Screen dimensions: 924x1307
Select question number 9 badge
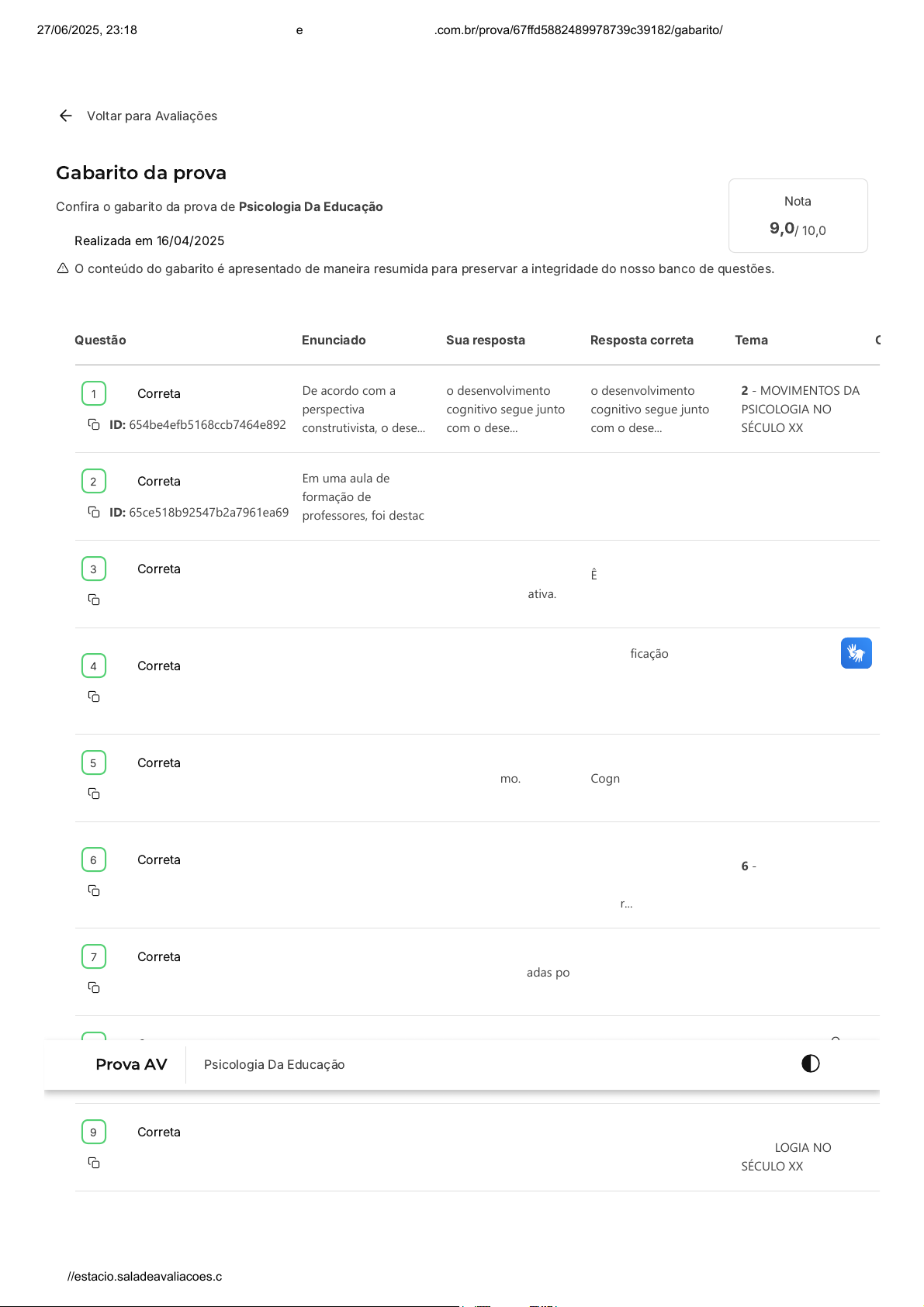(94, 1132)
